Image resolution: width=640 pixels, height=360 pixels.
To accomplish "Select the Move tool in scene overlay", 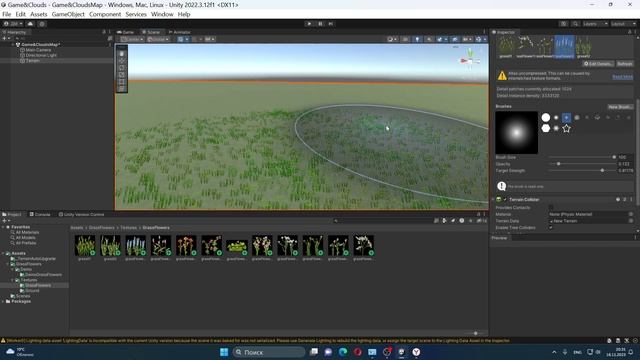I will pos(122,60).
